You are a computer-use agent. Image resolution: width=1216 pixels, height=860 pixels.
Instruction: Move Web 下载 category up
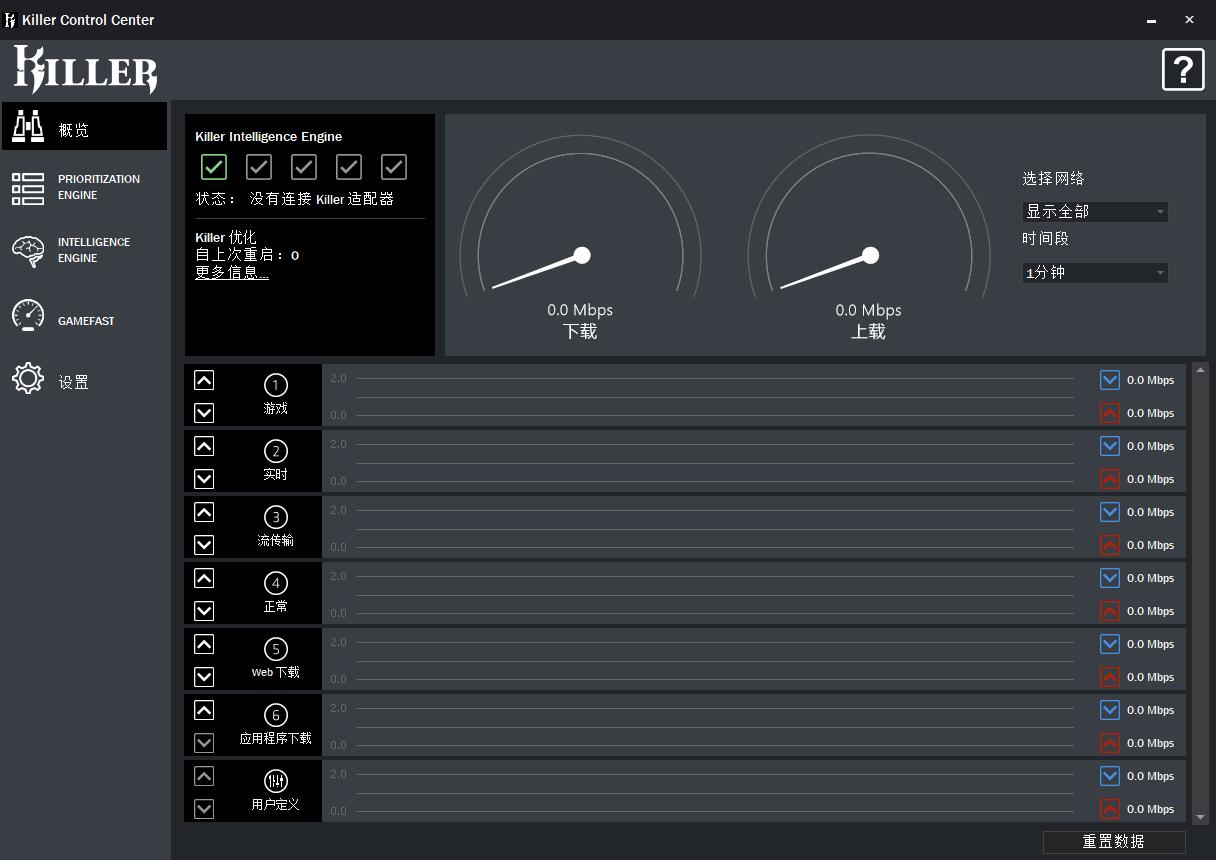[204, 644]
